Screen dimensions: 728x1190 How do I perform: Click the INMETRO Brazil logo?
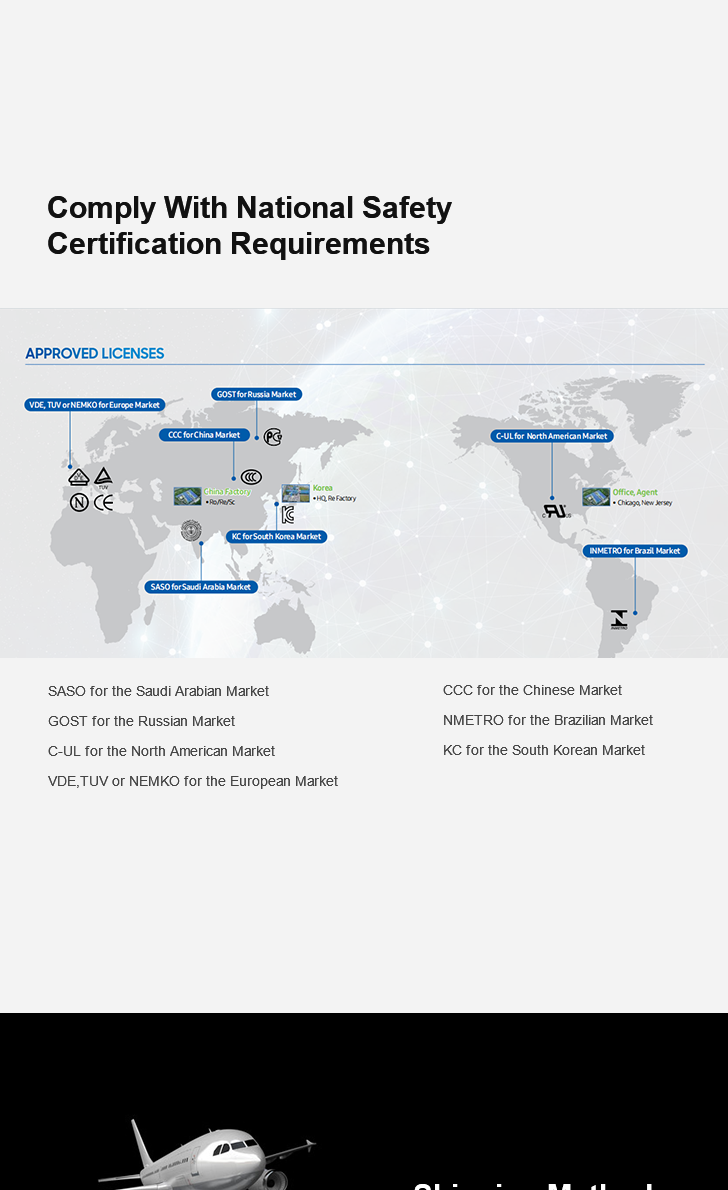click(x=619, y=619)
